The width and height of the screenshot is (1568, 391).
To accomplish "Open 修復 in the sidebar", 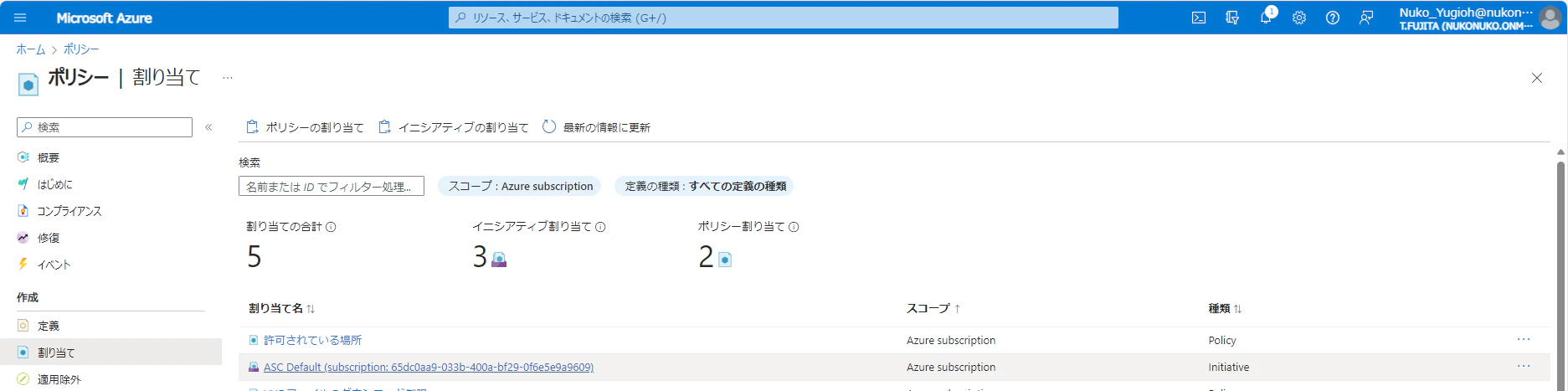I will coord(48,238).
